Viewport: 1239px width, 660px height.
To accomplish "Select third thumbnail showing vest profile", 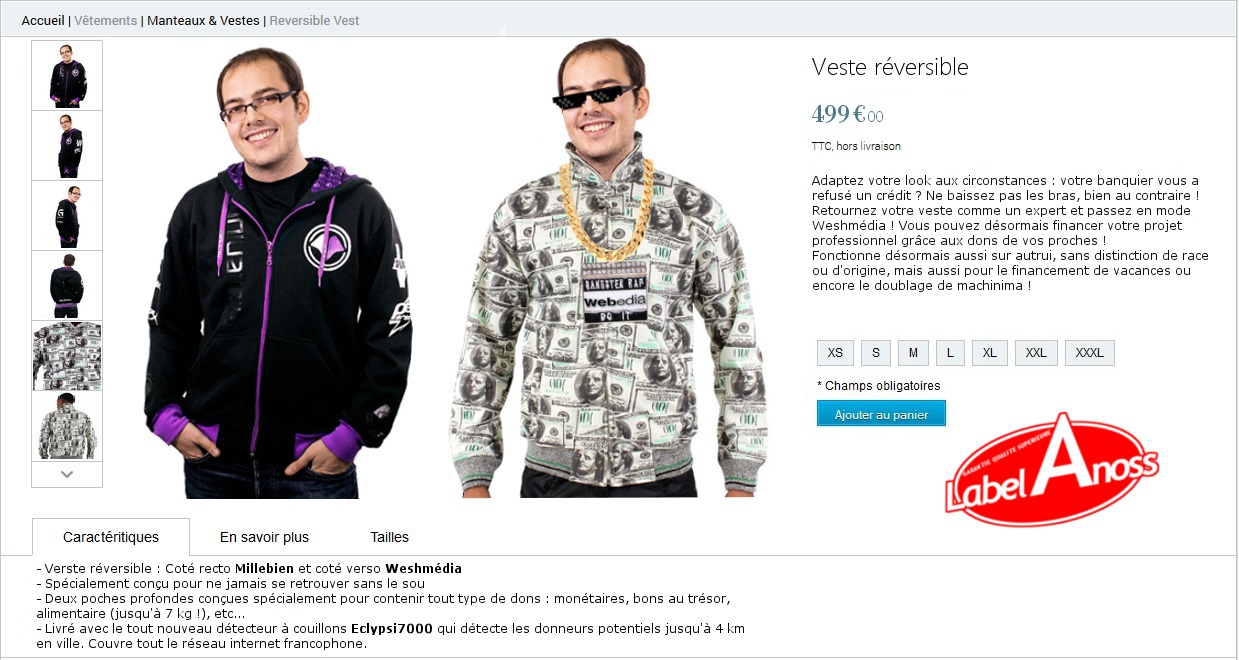I will [67, 215].
